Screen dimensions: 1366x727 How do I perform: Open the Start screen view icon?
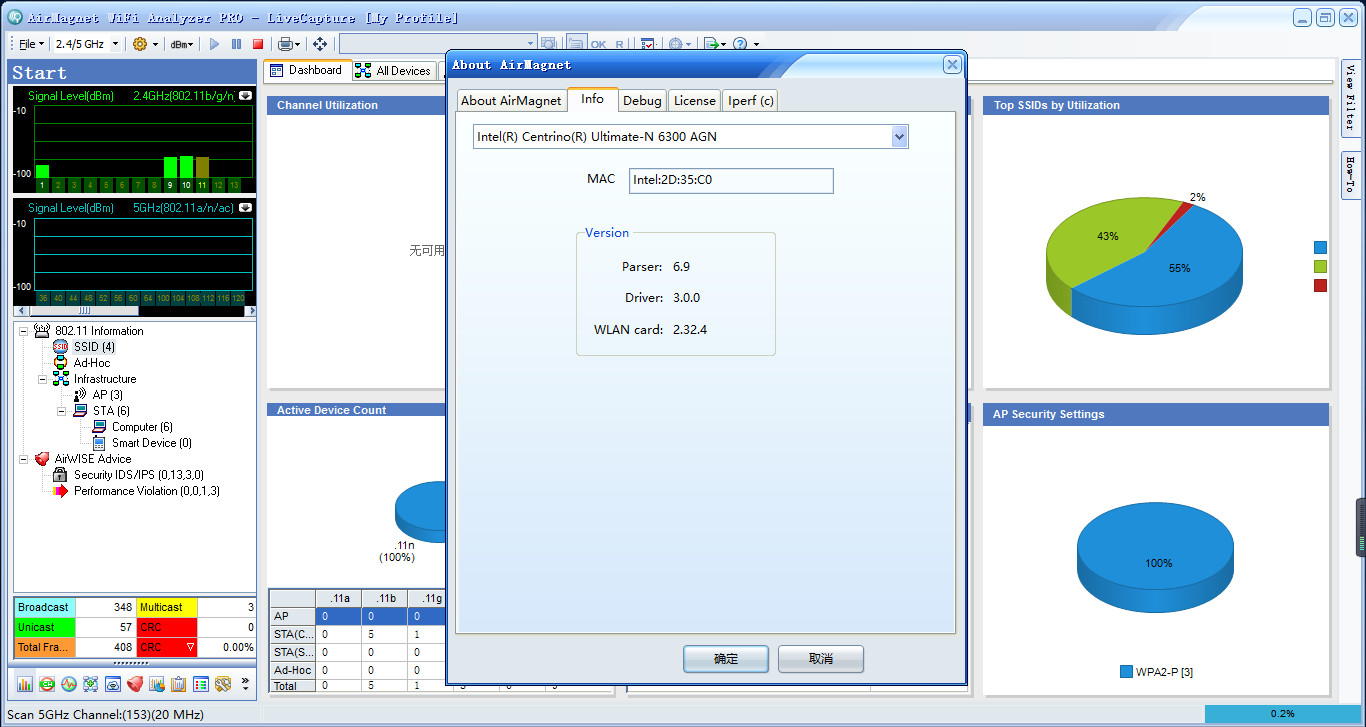(25, 684)
